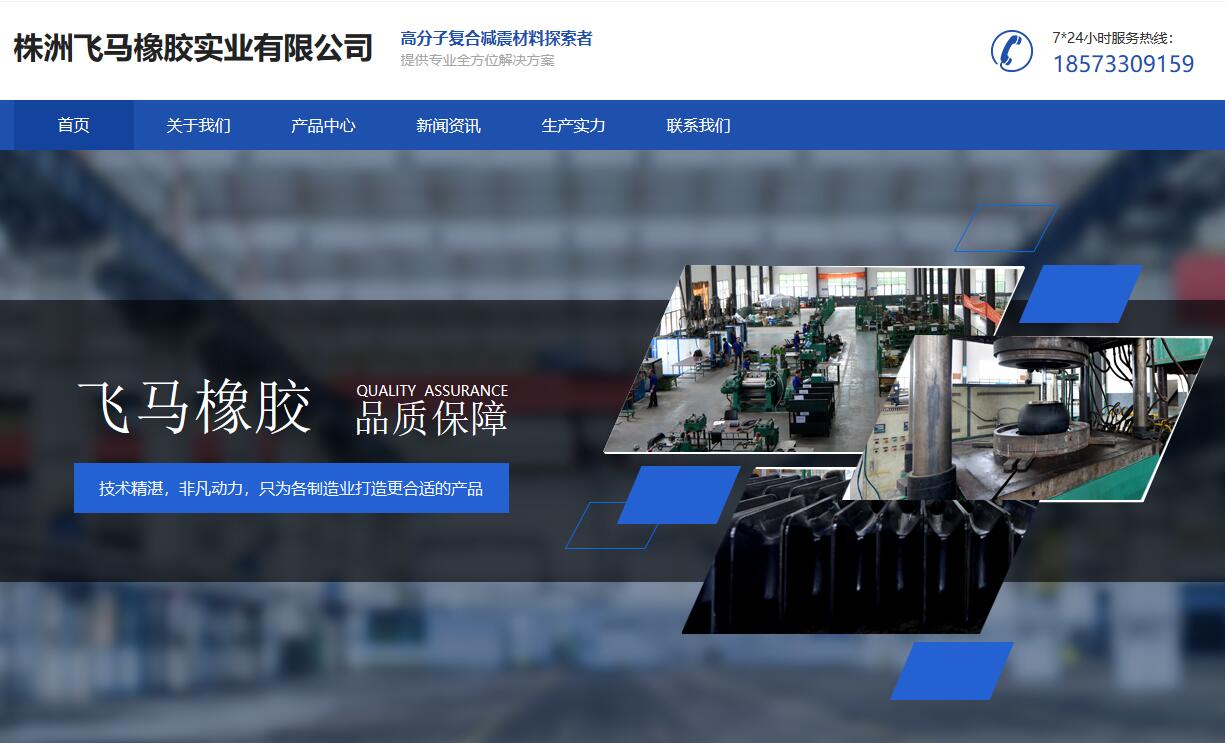Click the 7*24小时服务热线 label

[1112, 38]
